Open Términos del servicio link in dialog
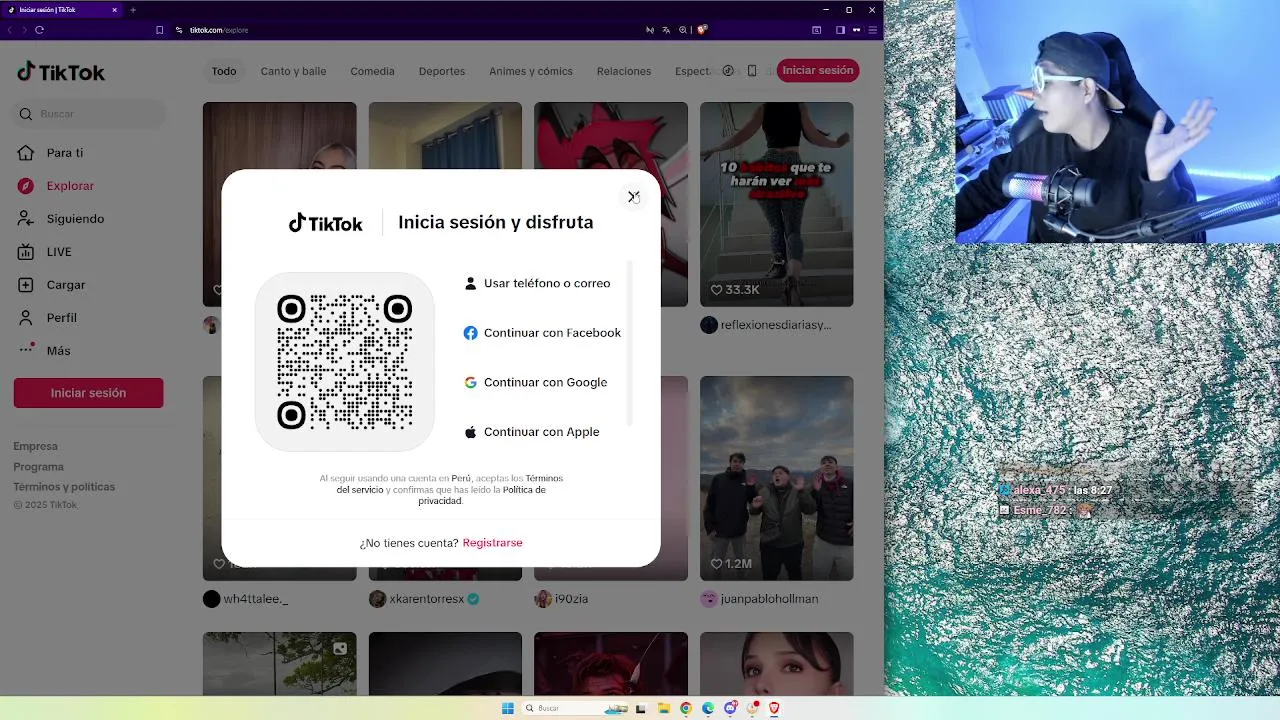The width and height of the screenshot is (1280, 720). [450, 484]
